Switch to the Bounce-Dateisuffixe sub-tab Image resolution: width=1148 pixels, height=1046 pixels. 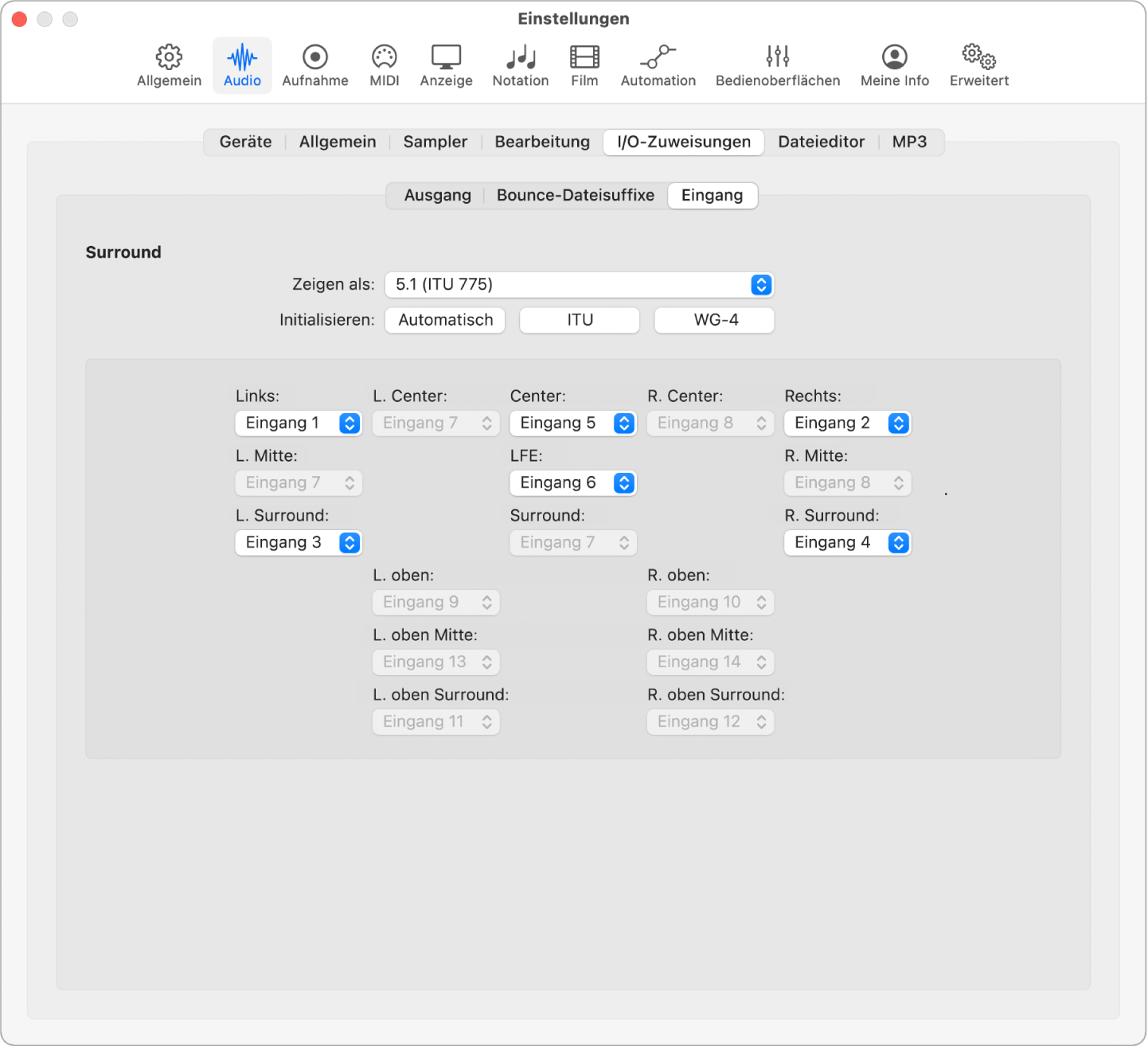[x=576, y=195]
